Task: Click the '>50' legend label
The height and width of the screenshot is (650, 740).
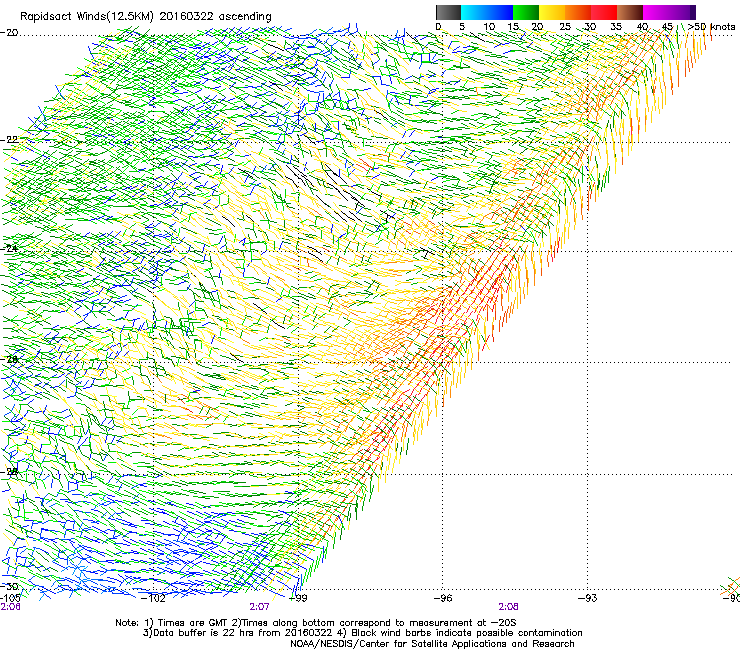Action: [x=697, y=27]
